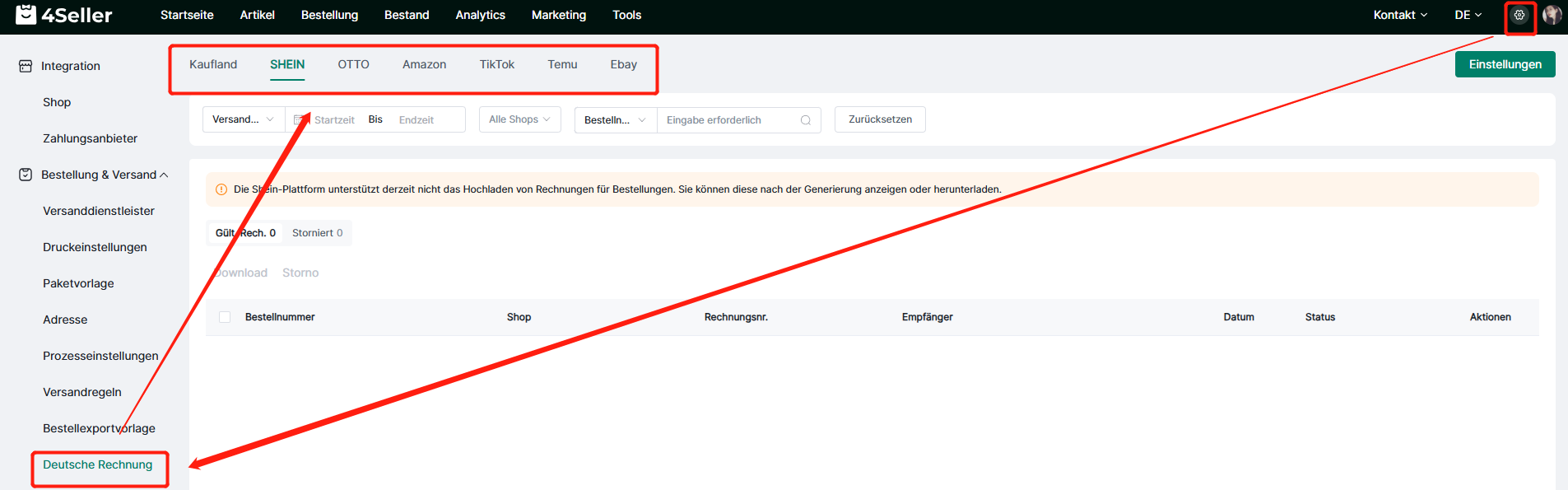The height and width of the screenshot is (490, 1568).
Task: Click the calendar icon in date range
Action: [x=300, y=120]
